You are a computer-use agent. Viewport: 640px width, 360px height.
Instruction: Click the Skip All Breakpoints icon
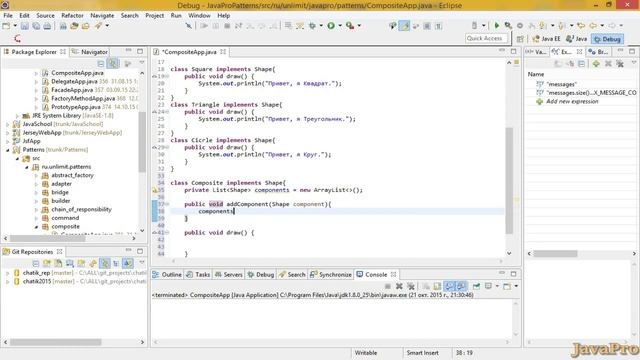point(189,26)
